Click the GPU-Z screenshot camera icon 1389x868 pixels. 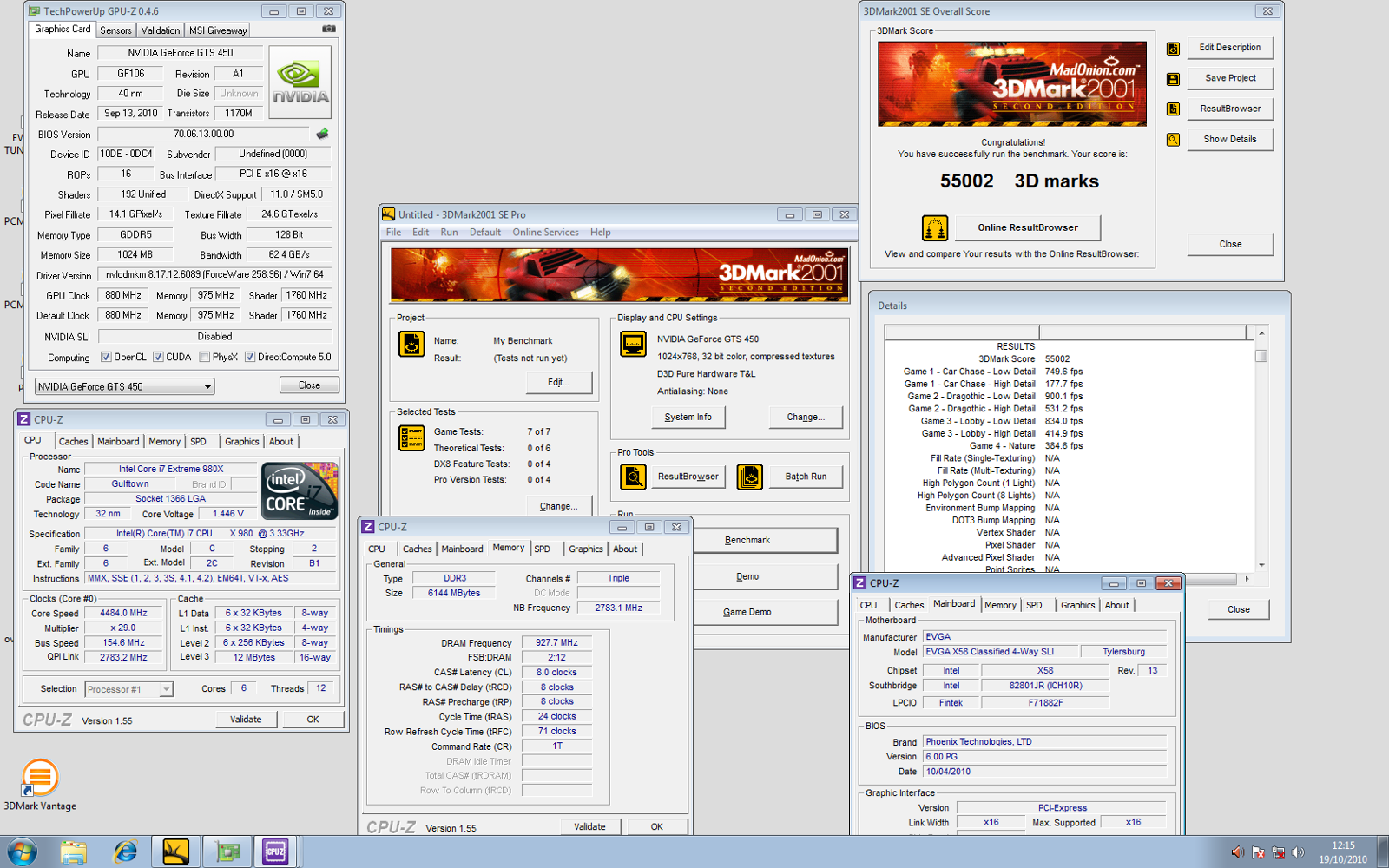coord(329,29)
